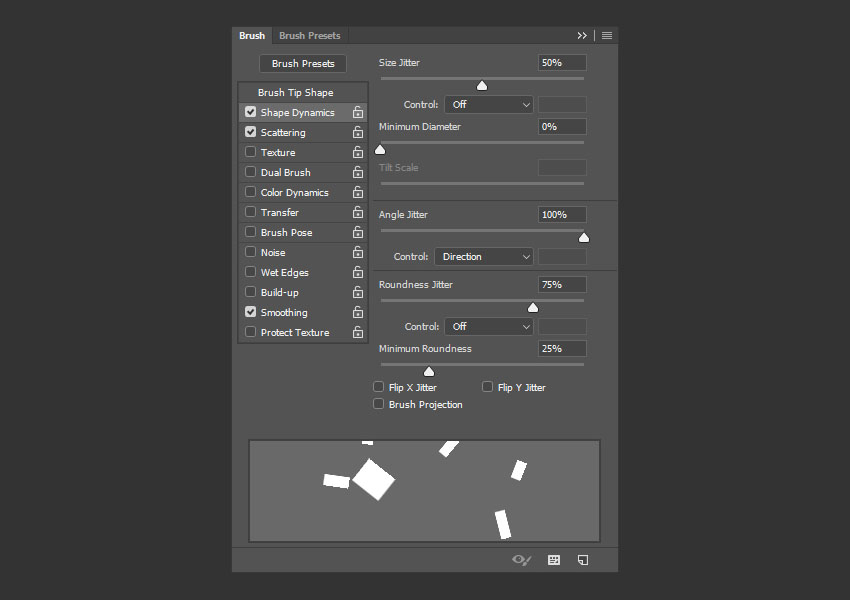Image resolution: width=850 pixels, height=600 pixels.
Task: Click the Brush Presets button
Action: point(303,64)
